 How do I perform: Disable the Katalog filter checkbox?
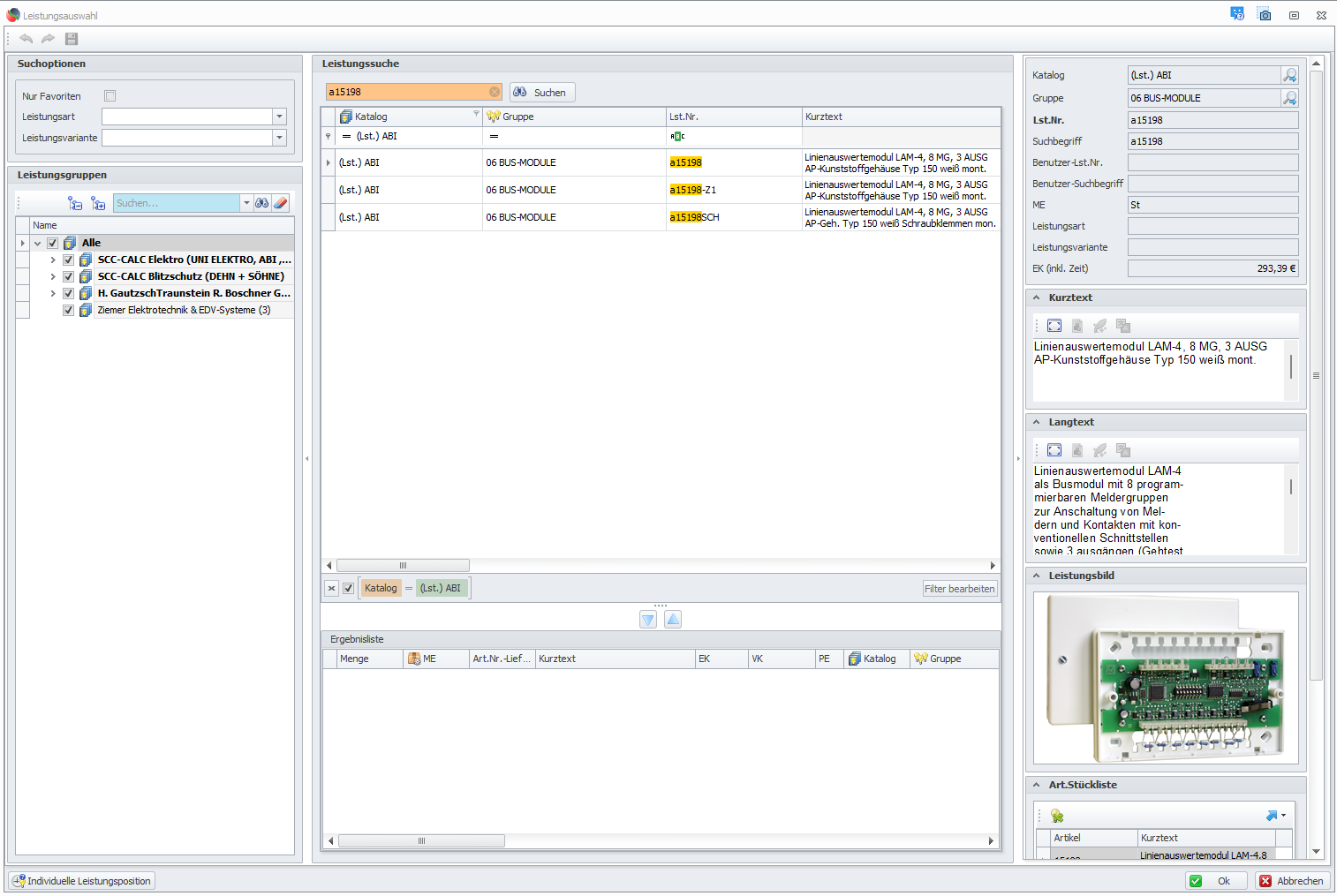click(x=349, y=588)
